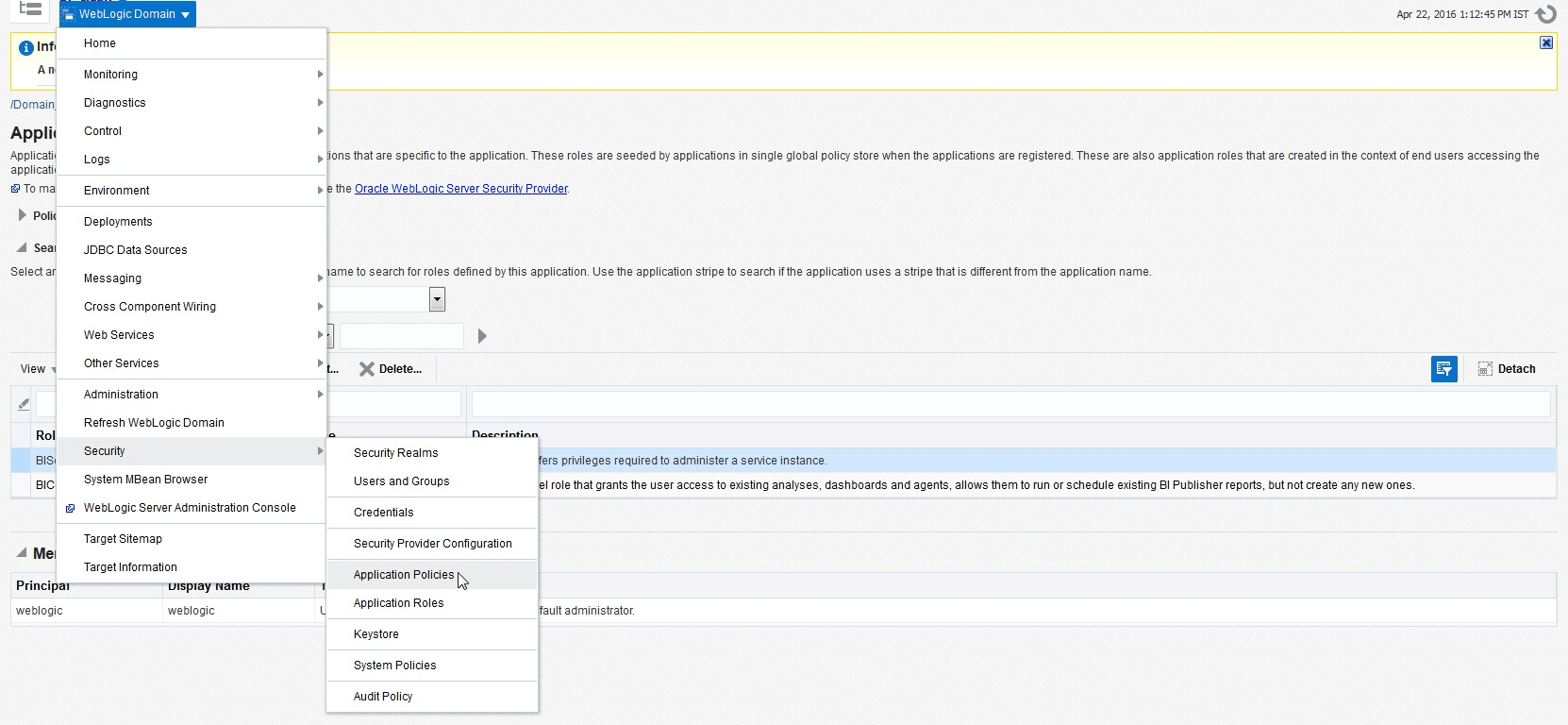Viewport: 1568px width, 725px height.
Task: Click the Detach table icon
Action: click(1485, 369)
